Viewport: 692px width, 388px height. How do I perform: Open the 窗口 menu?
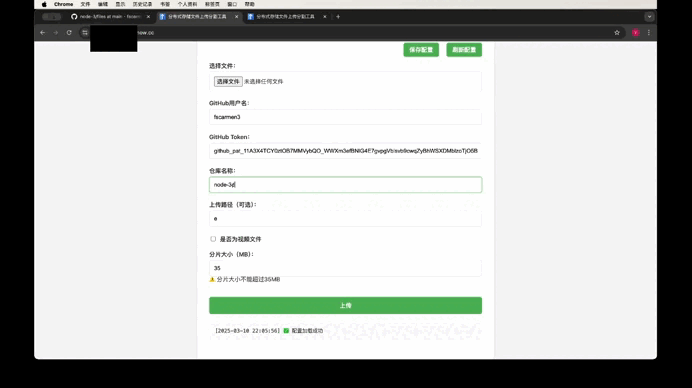pos(232,4)
